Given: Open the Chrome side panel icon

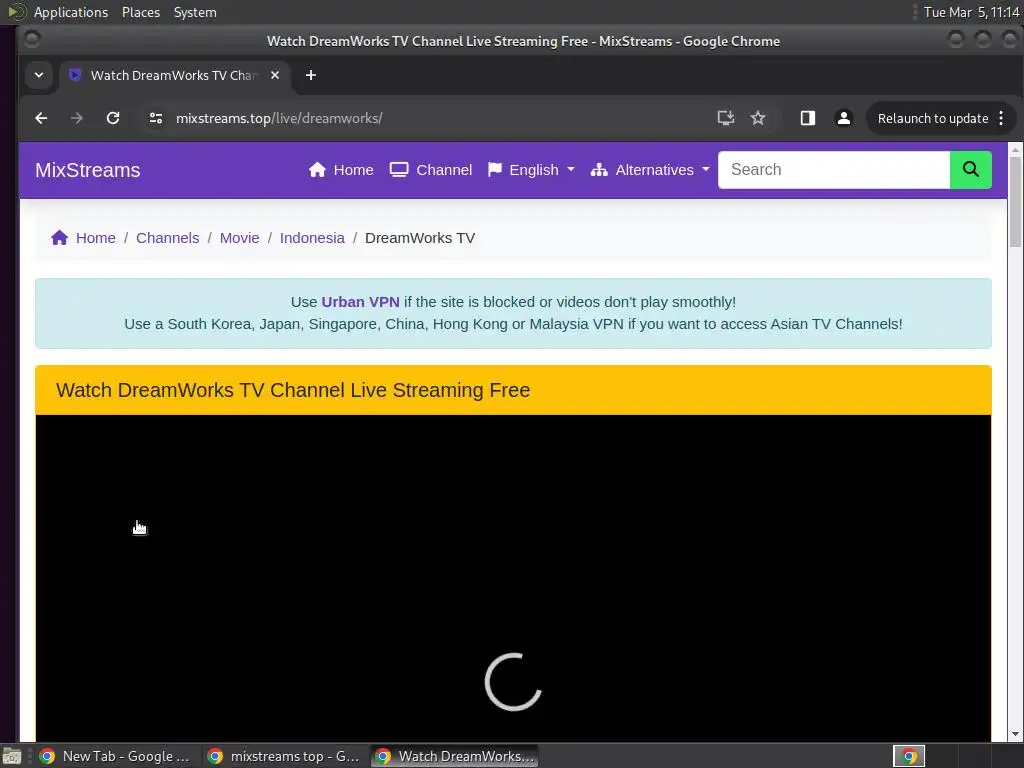Looking at the screenshot, I should click(x=808, y=118).
